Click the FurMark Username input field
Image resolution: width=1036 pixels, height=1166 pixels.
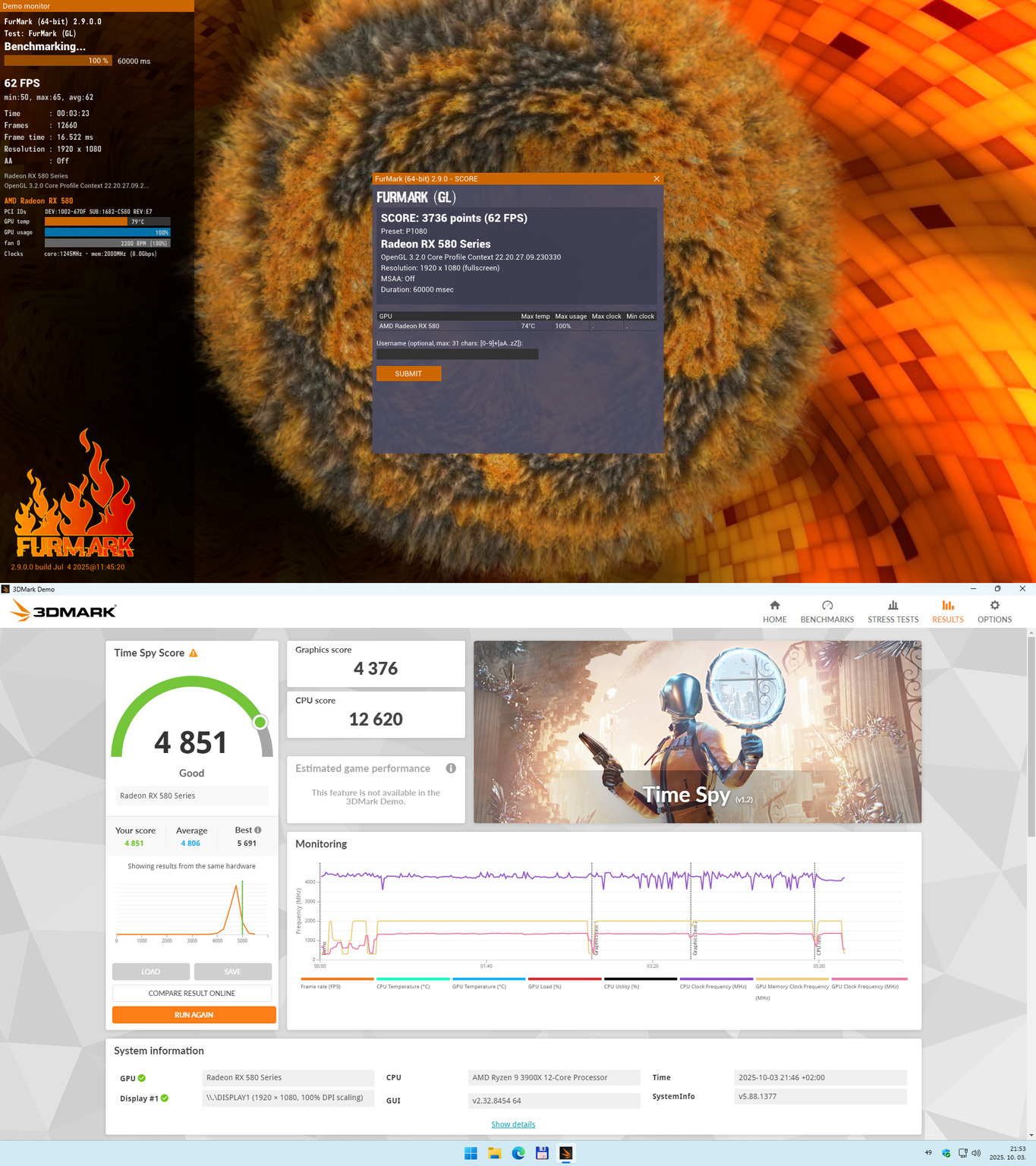(457, 354)
